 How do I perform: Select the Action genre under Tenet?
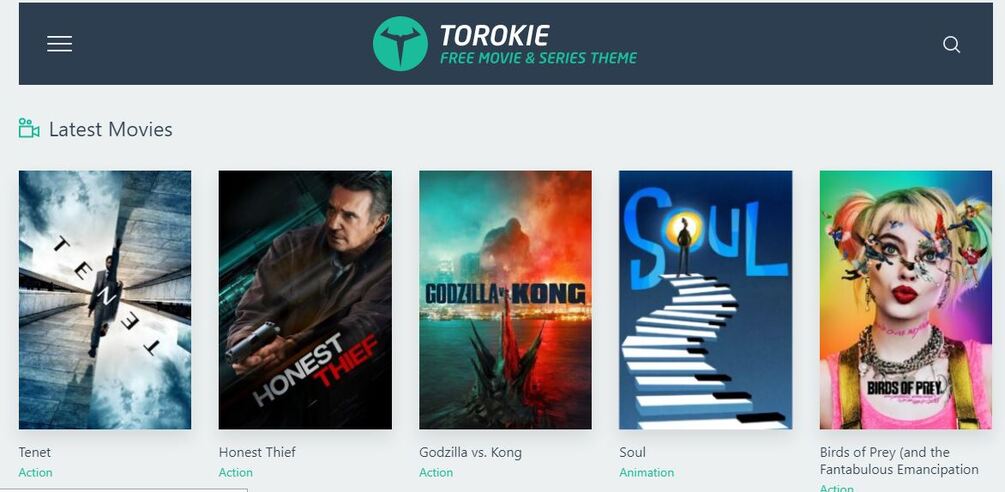coord(35,473)
